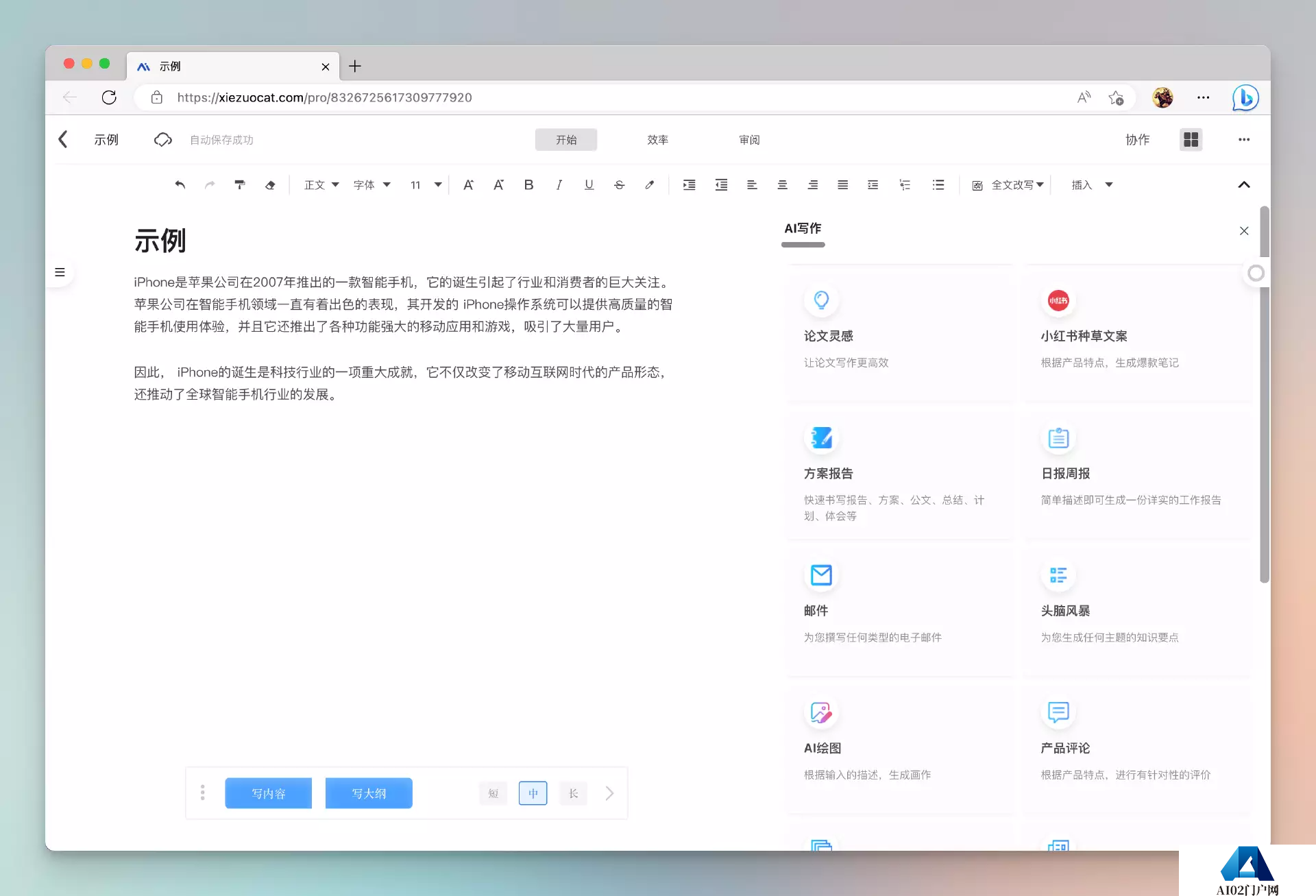Decrease paragraph indent
This screenshot has width=1316, height=896.
coord(721,184)
